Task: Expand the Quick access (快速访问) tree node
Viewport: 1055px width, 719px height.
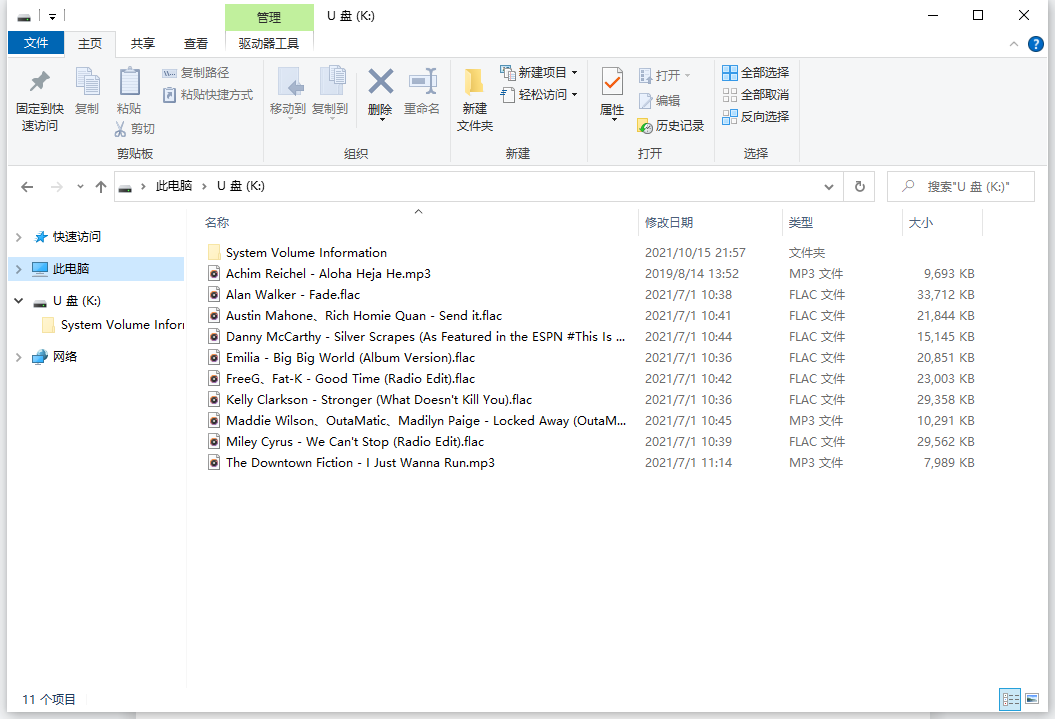Action: click(x=19, y=237)
